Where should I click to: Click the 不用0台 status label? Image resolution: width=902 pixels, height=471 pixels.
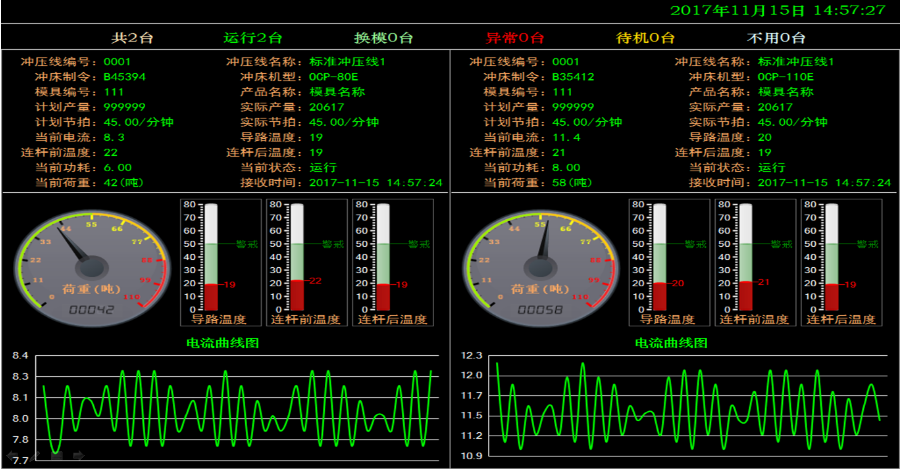click(x=777, y=38)
